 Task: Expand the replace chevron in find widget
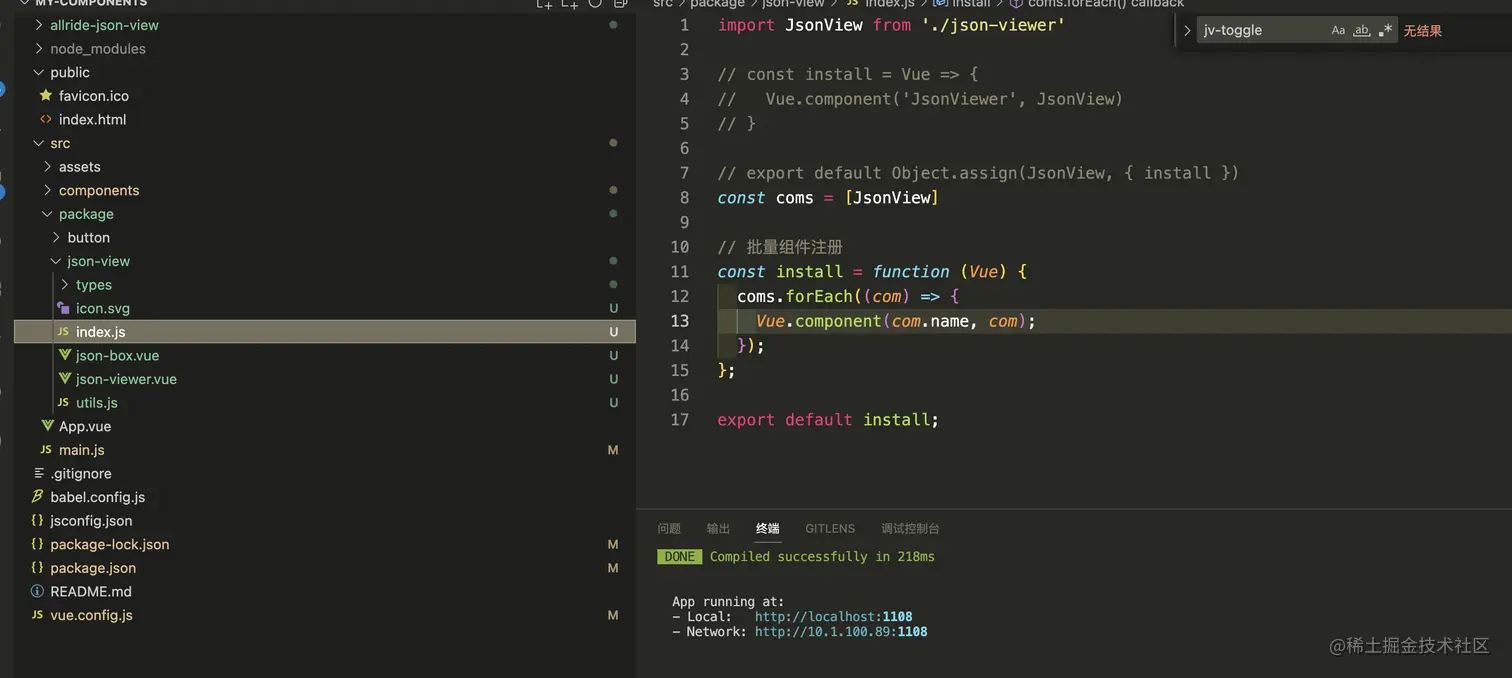pos(1187,31)
